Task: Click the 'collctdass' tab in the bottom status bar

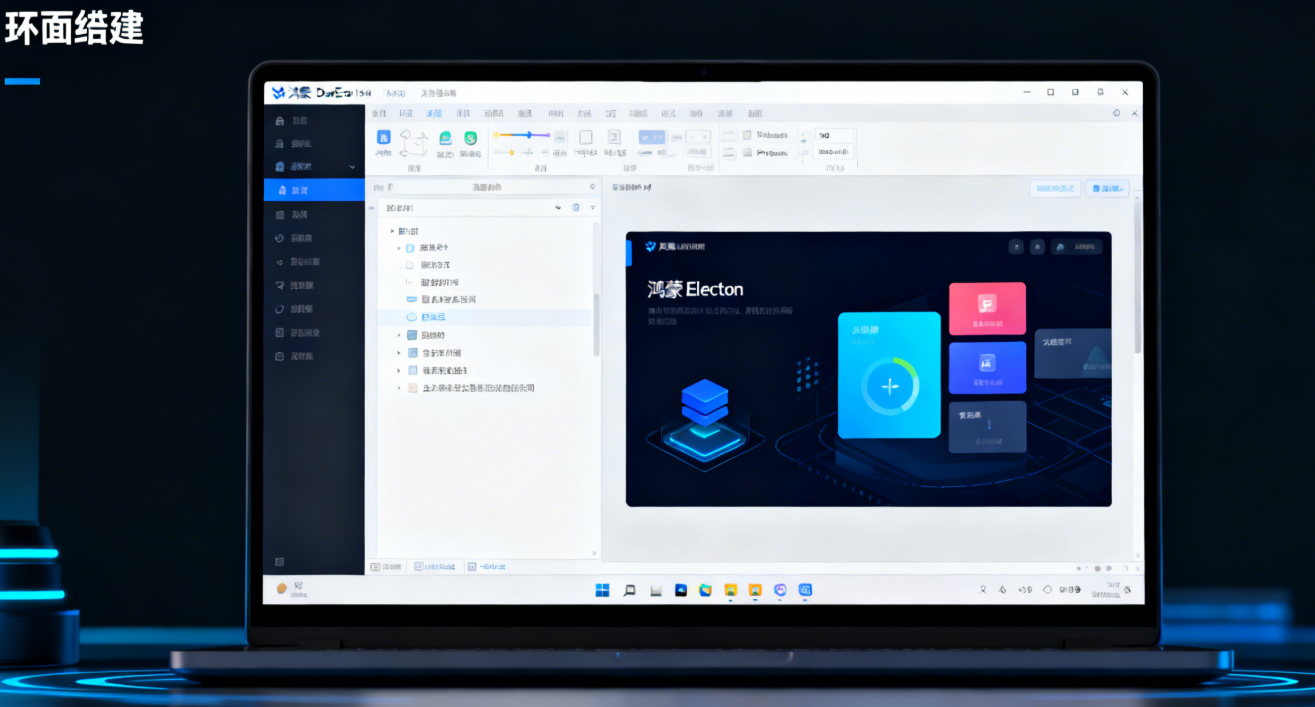Action: click(433, 566)
